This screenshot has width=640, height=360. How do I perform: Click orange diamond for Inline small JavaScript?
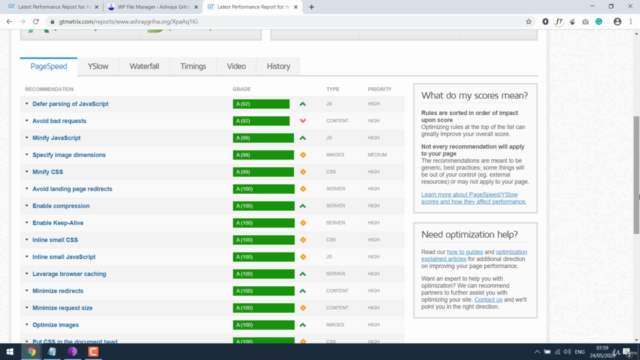303,257
